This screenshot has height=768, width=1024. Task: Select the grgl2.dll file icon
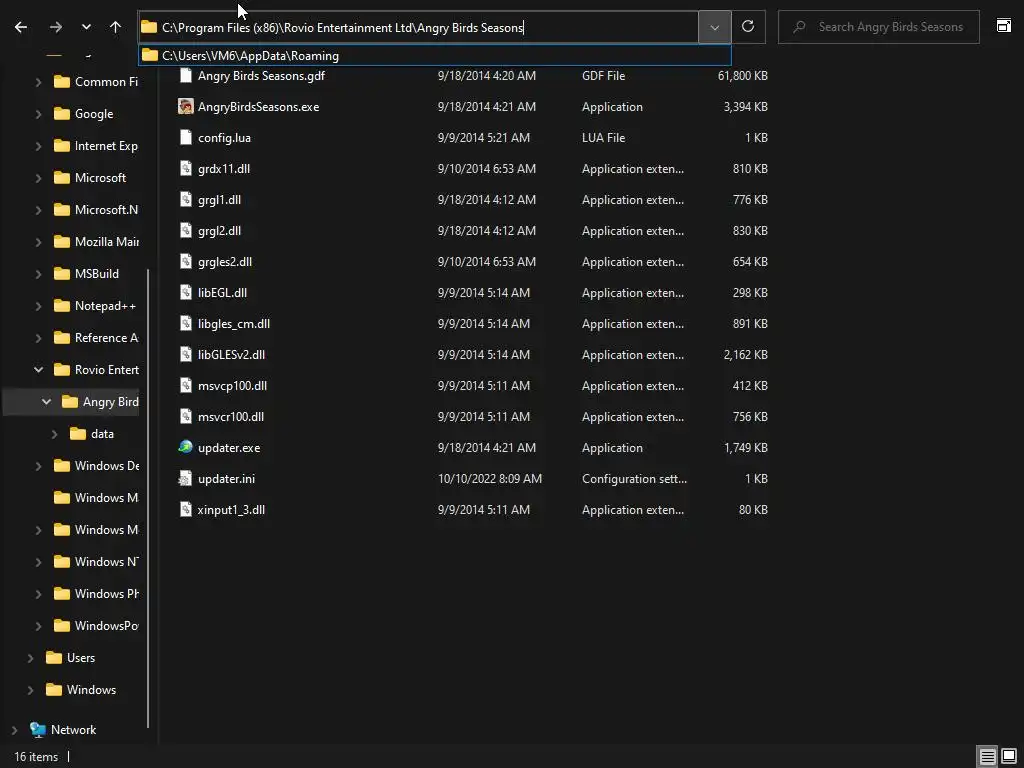pos(185,231)
